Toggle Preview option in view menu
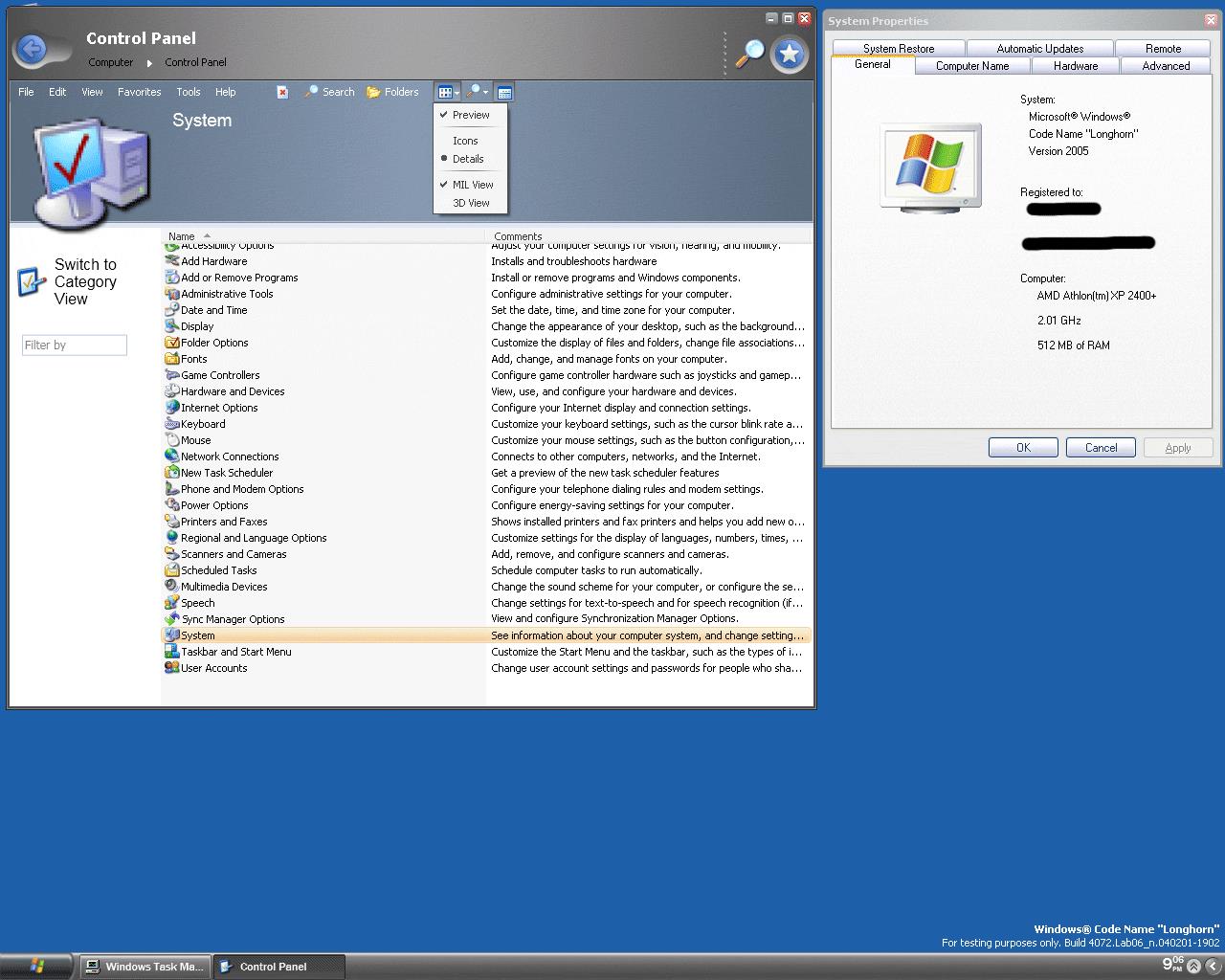 (470, 115)
